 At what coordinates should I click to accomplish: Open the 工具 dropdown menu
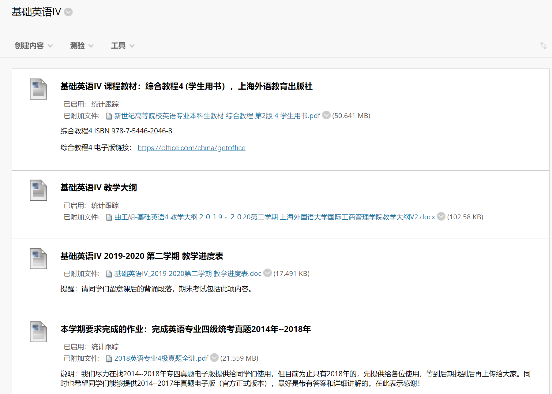[x=123, y=45]
